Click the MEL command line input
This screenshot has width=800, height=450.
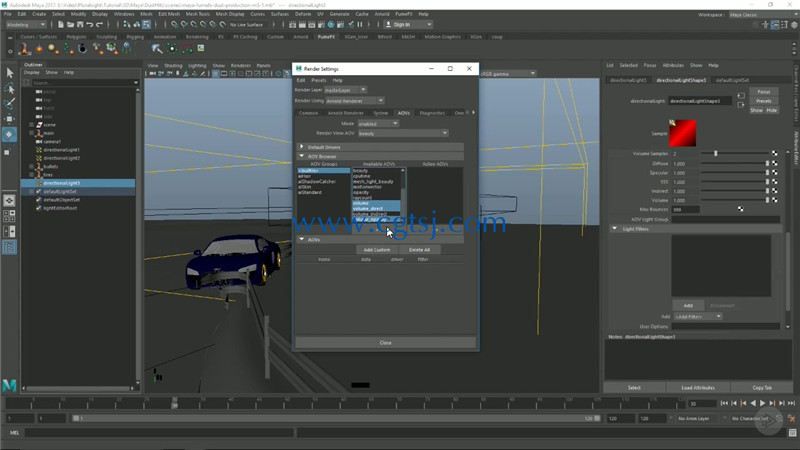(159, 433)
